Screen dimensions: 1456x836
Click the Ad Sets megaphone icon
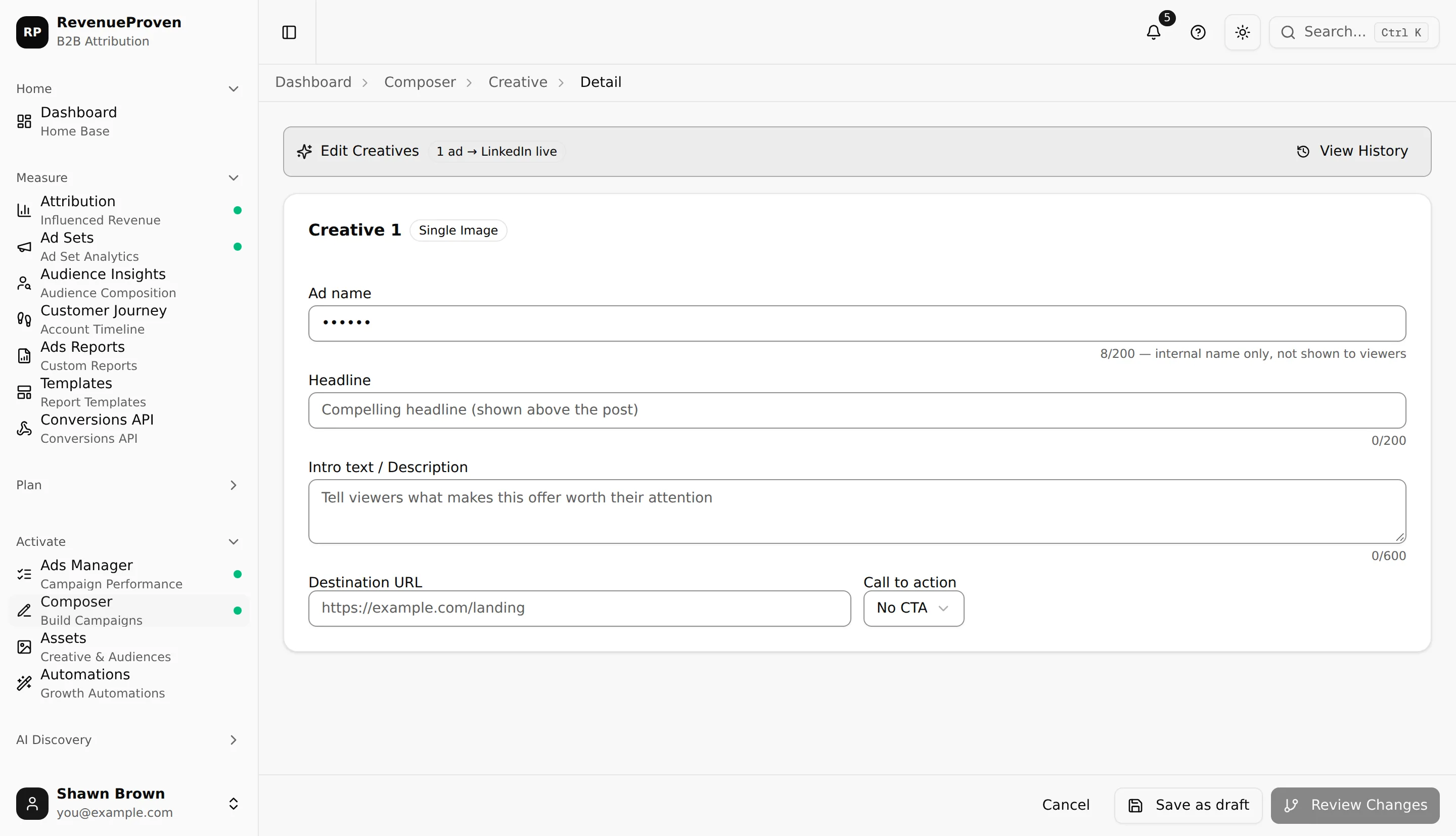24,247
